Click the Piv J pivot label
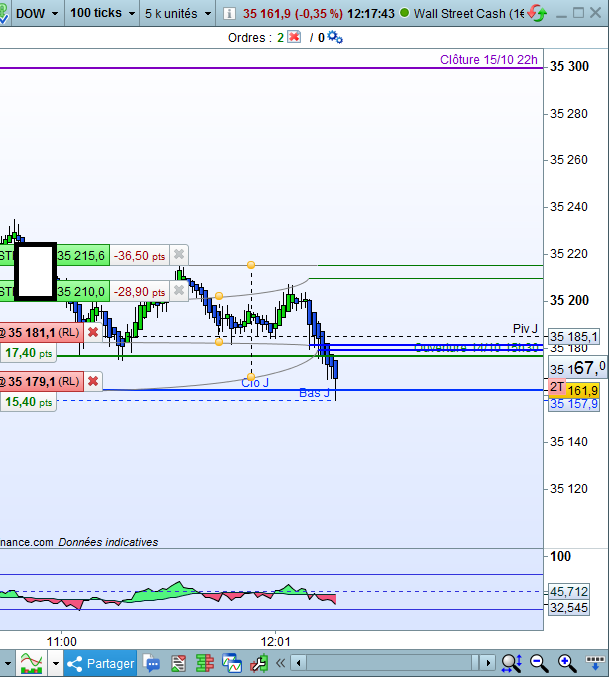The image size is (609, 677). tap(525, 329)
